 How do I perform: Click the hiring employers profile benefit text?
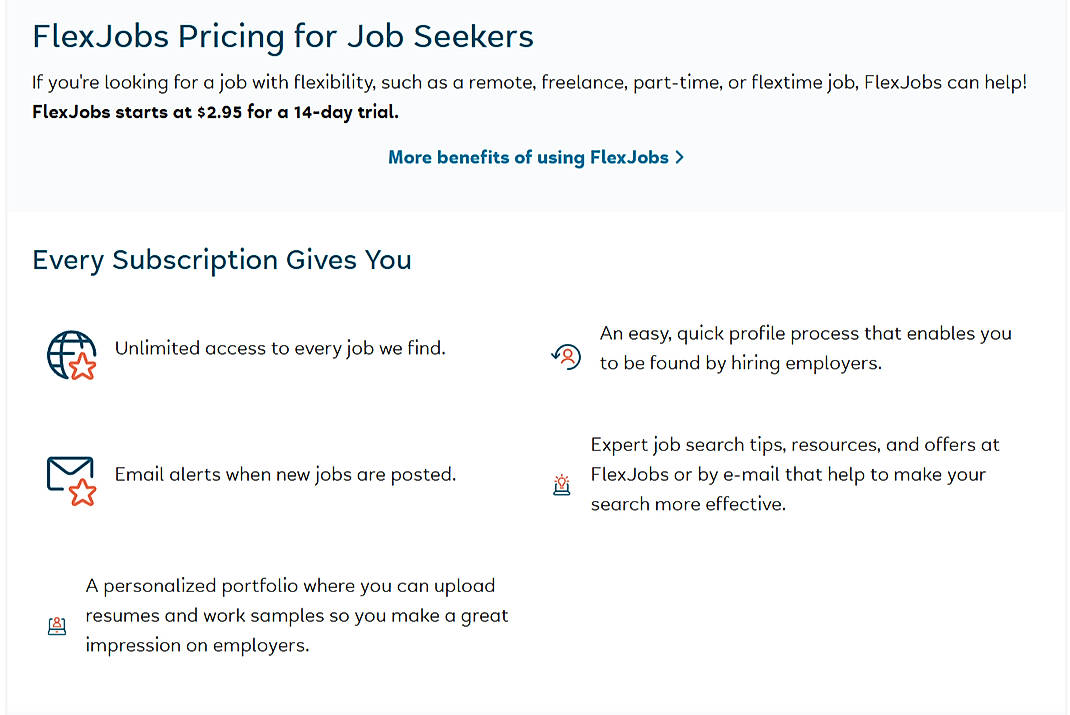(x=803, y=348)
